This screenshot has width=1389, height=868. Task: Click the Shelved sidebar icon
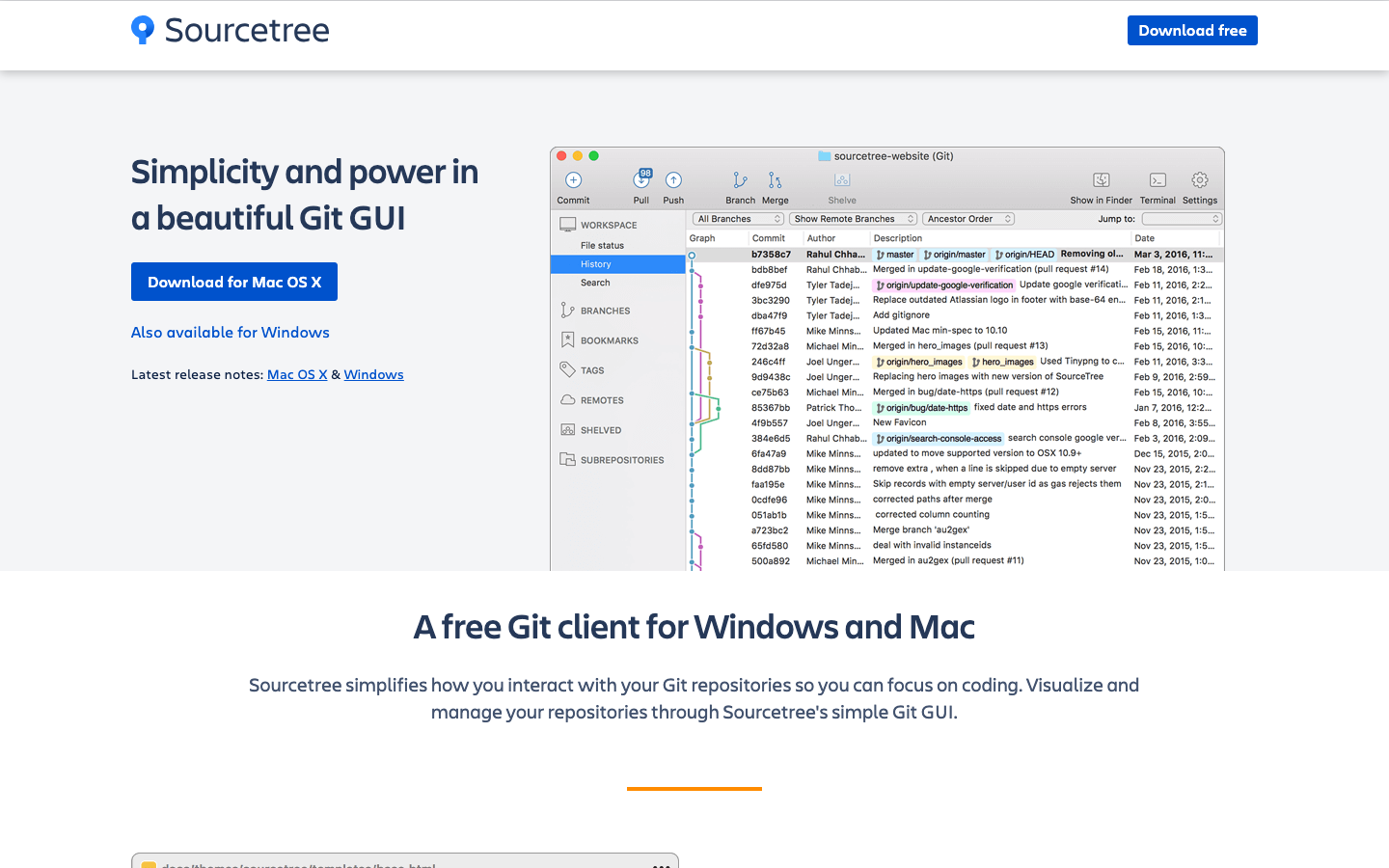pos(567,430)
